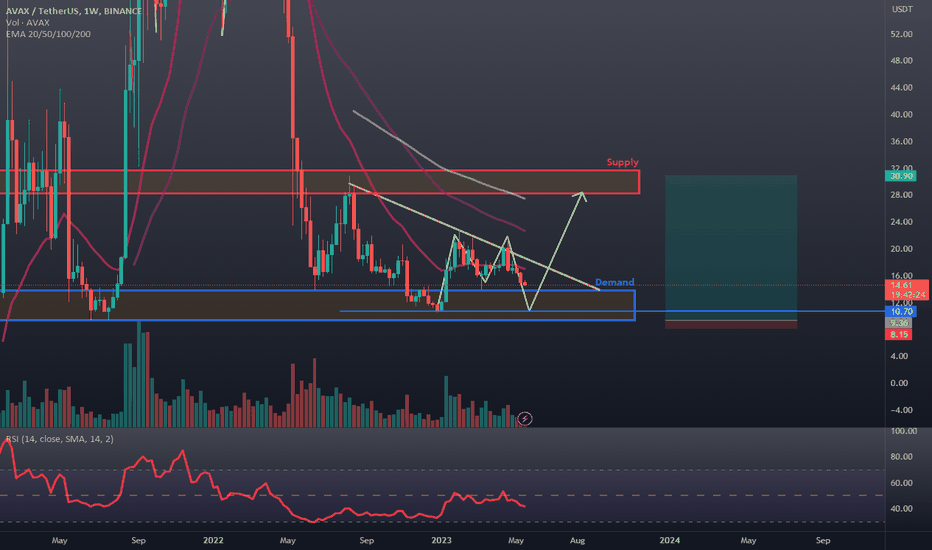Select the blue Demand zone rectangle
The width and height of the screenshot is (932, 550).
[317, 305]
